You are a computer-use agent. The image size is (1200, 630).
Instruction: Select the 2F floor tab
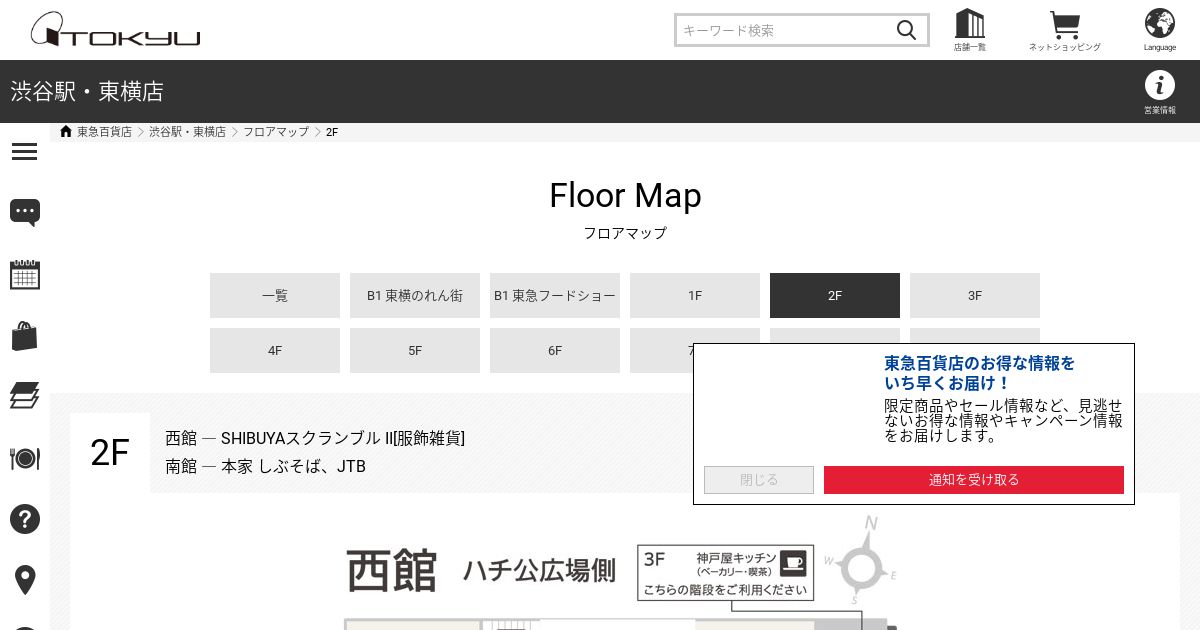point(835,295)
